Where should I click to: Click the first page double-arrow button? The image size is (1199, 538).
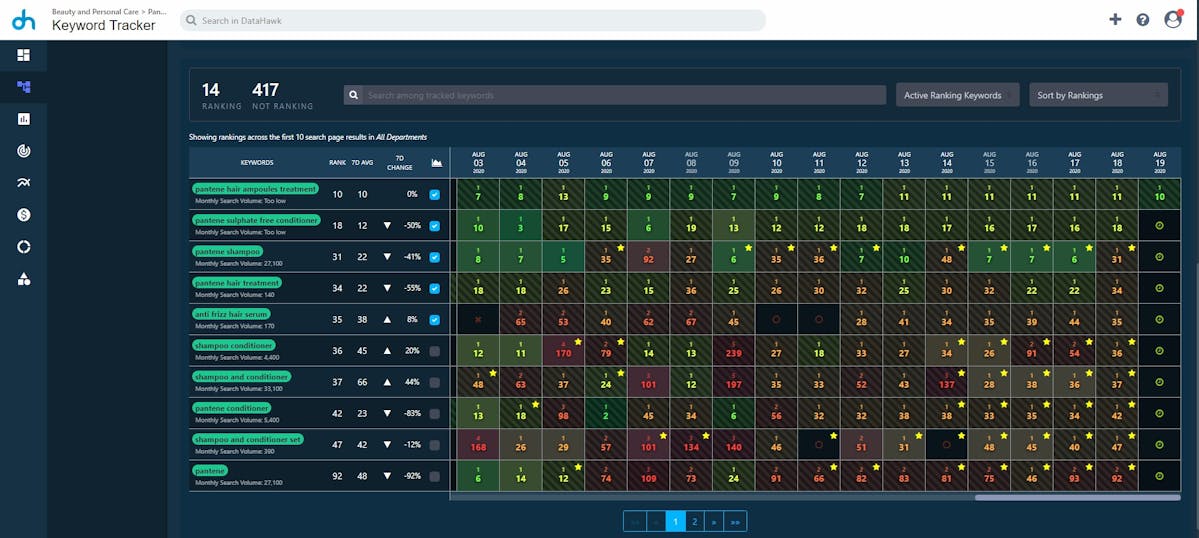[635, 521]
